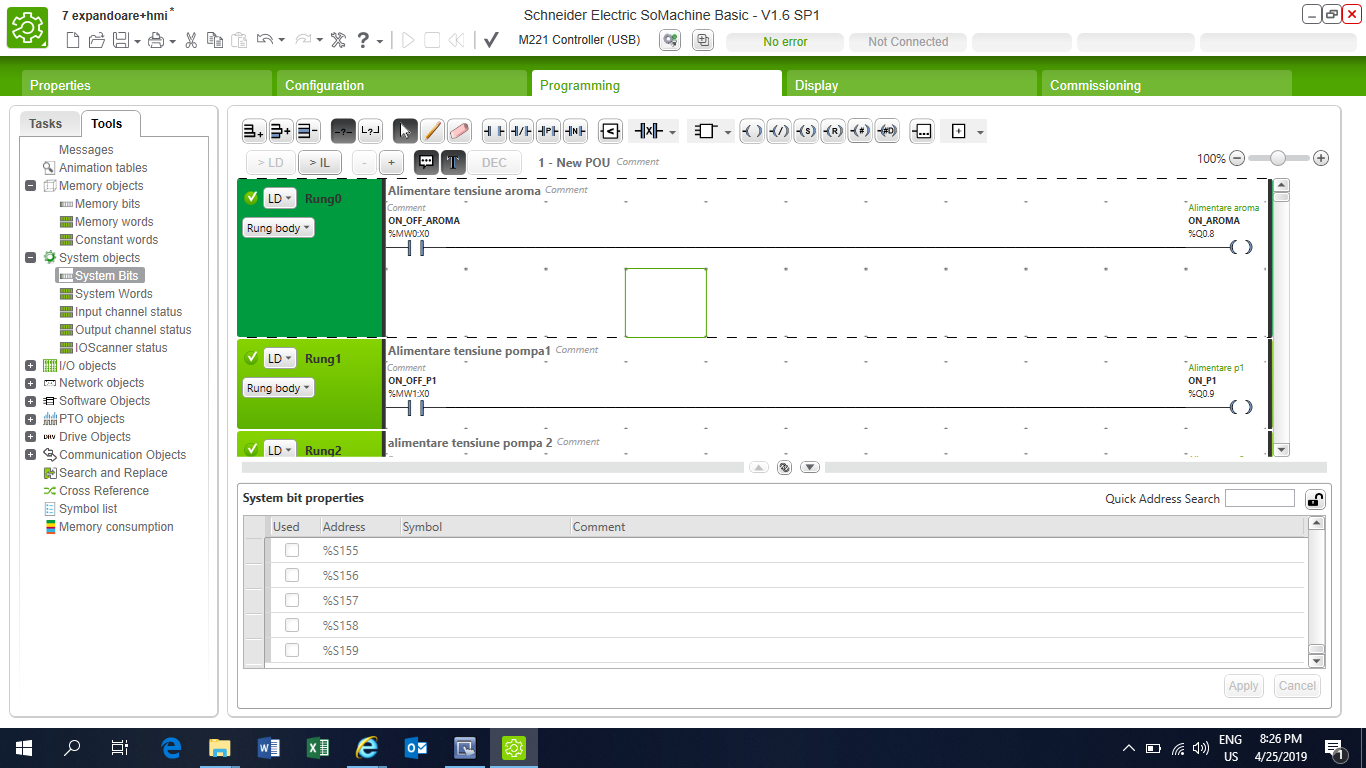Click the > IL conversion button
The image size is (1366, 768).
click(x=320, y=162)
